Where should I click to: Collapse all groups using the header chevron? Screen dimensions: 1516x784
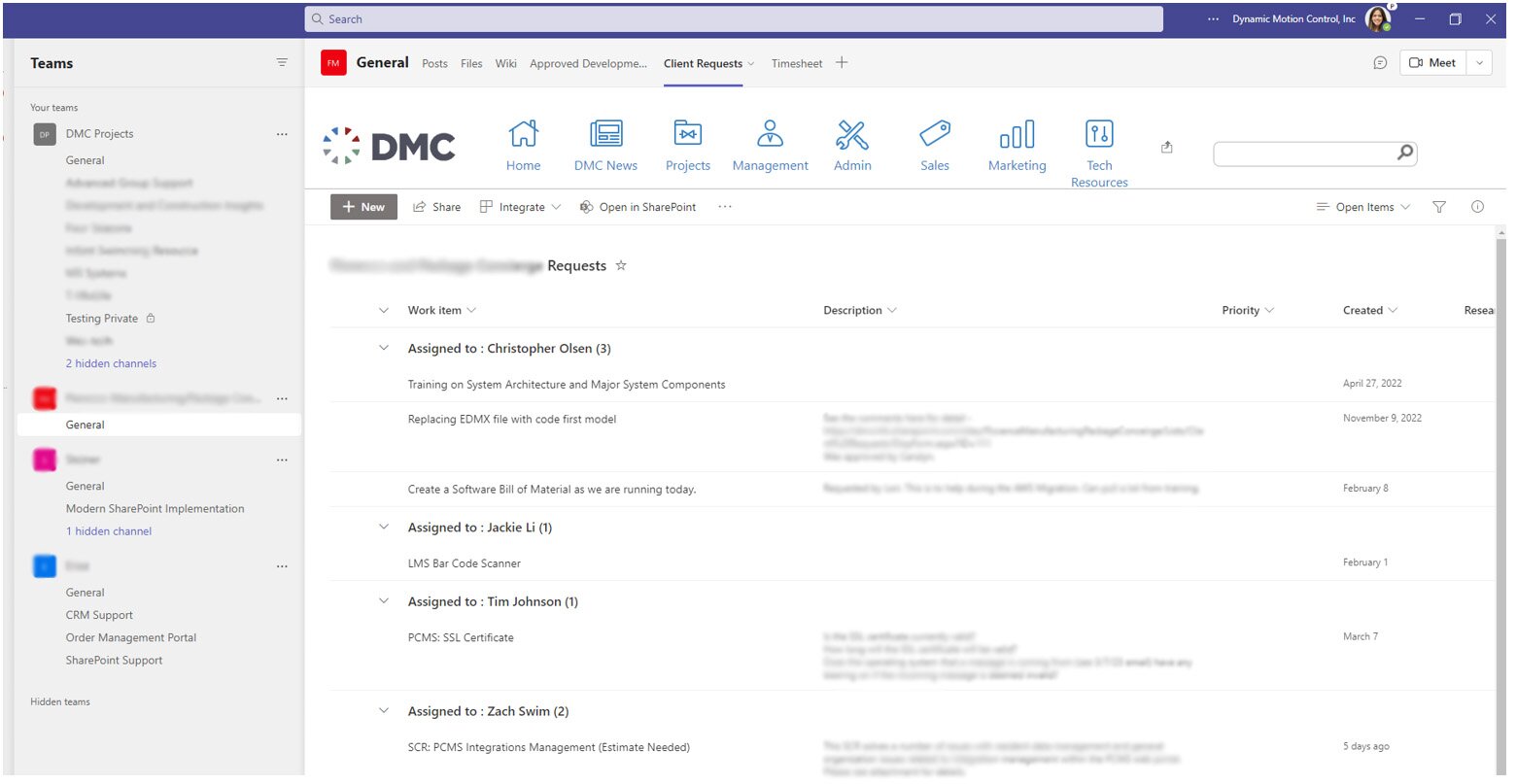click(384, 311)
